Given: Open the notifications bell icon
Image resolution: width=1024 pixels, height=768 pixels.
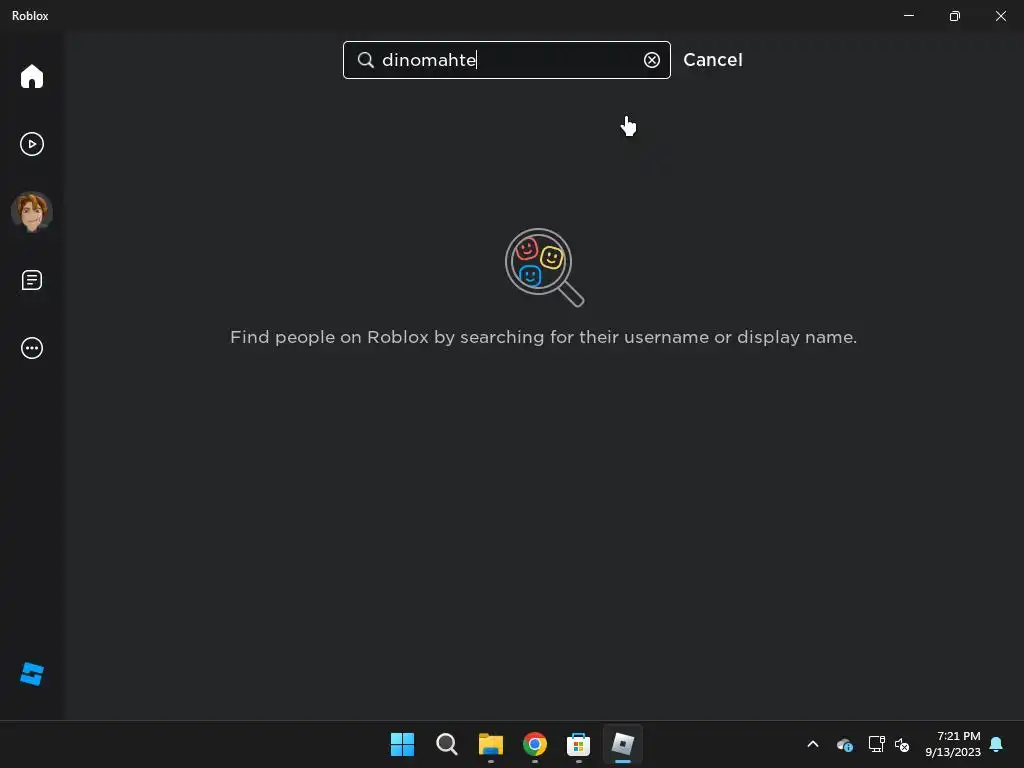Looking at the screenshot, I should (x=997, y=744).
